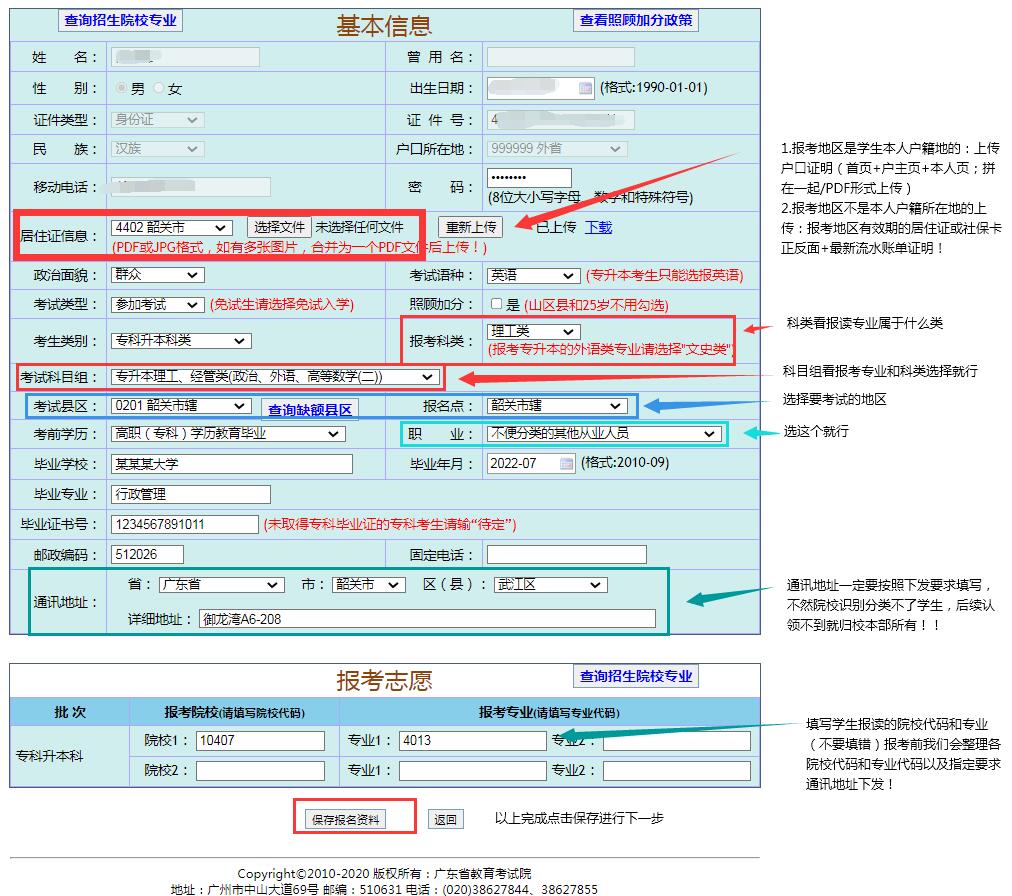Viewport: 1012px width, 896px height.
Task: Click the 查询缺额县区 button
Action: (x=310, y=409)
